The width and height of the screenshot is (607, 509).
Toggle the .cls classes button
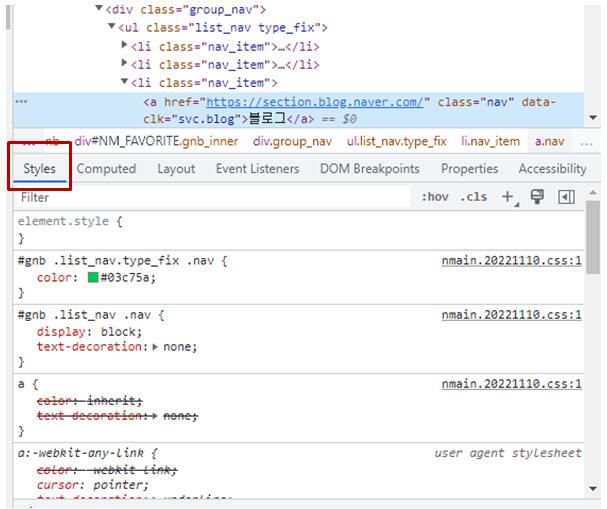[474, 197]
